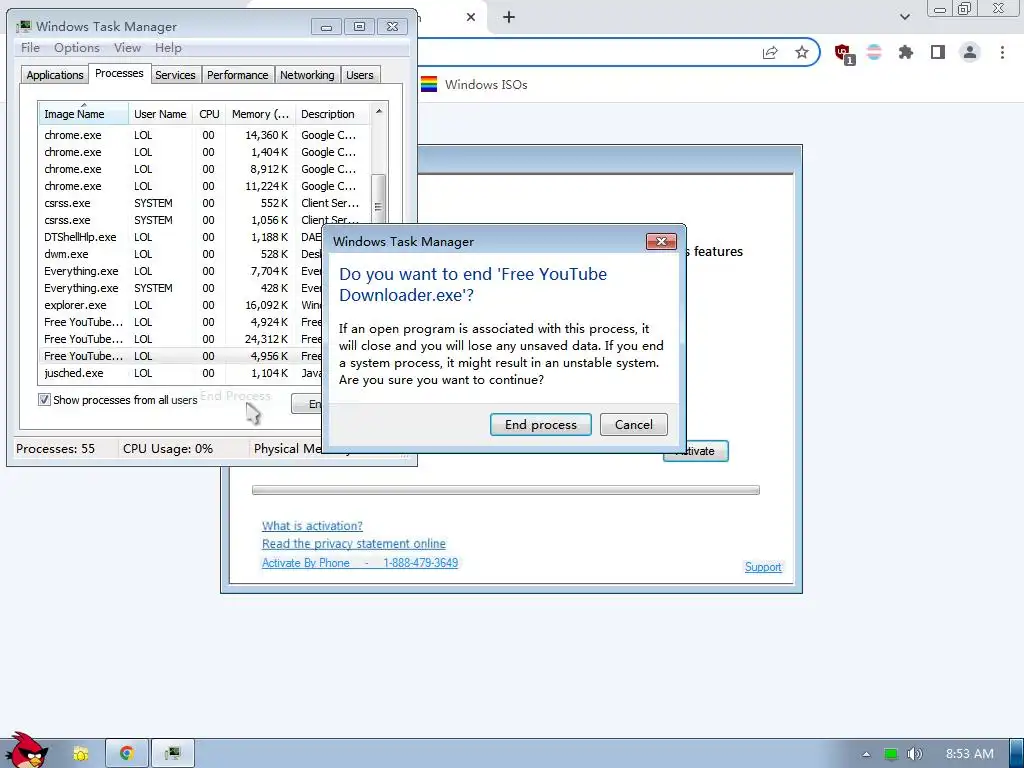Click the Windows ISOs rainbow favicon
This screenshot has width=1024, height=768.
(x=429, y=85)
